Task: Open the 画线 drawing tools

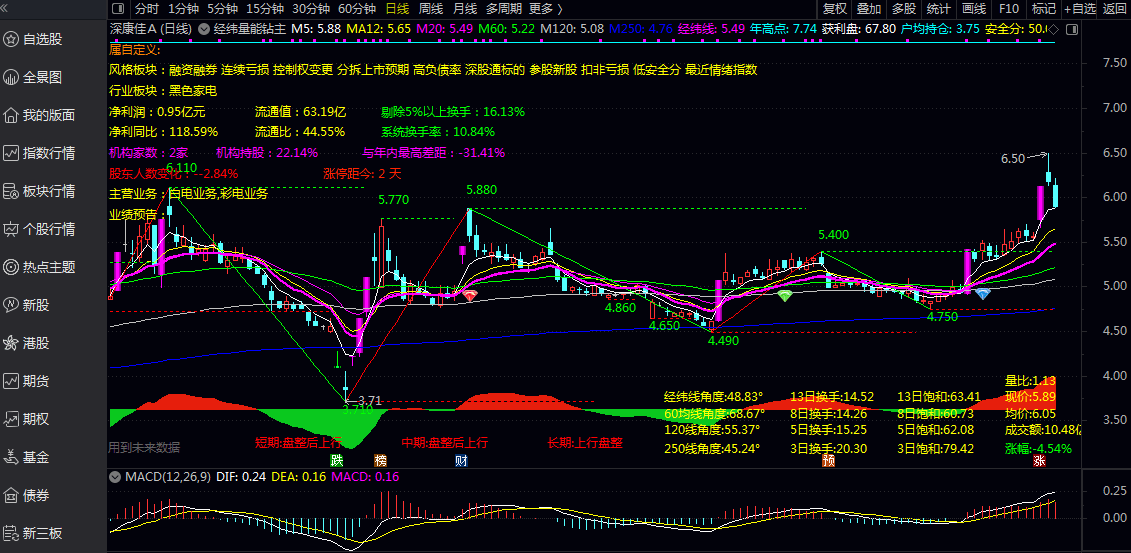Action: (974, 9)
